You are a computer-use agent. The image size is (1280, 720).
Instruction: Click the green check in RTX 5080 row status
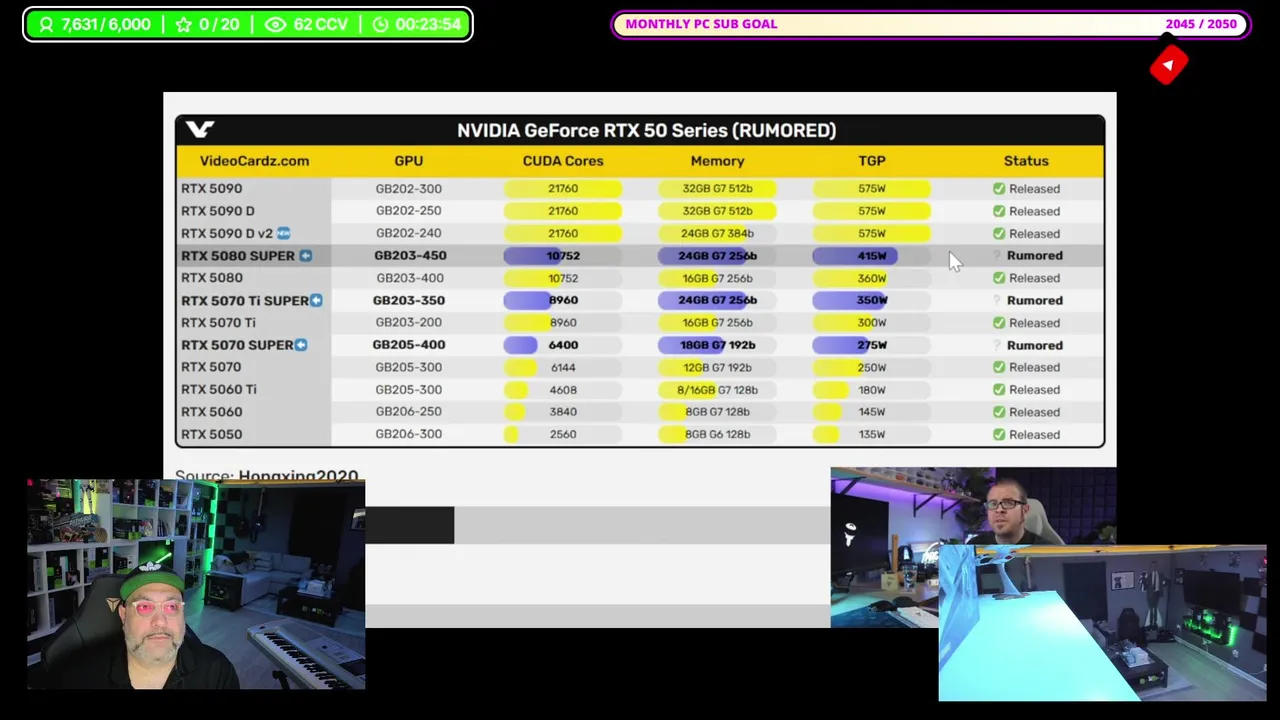(999, 278)
